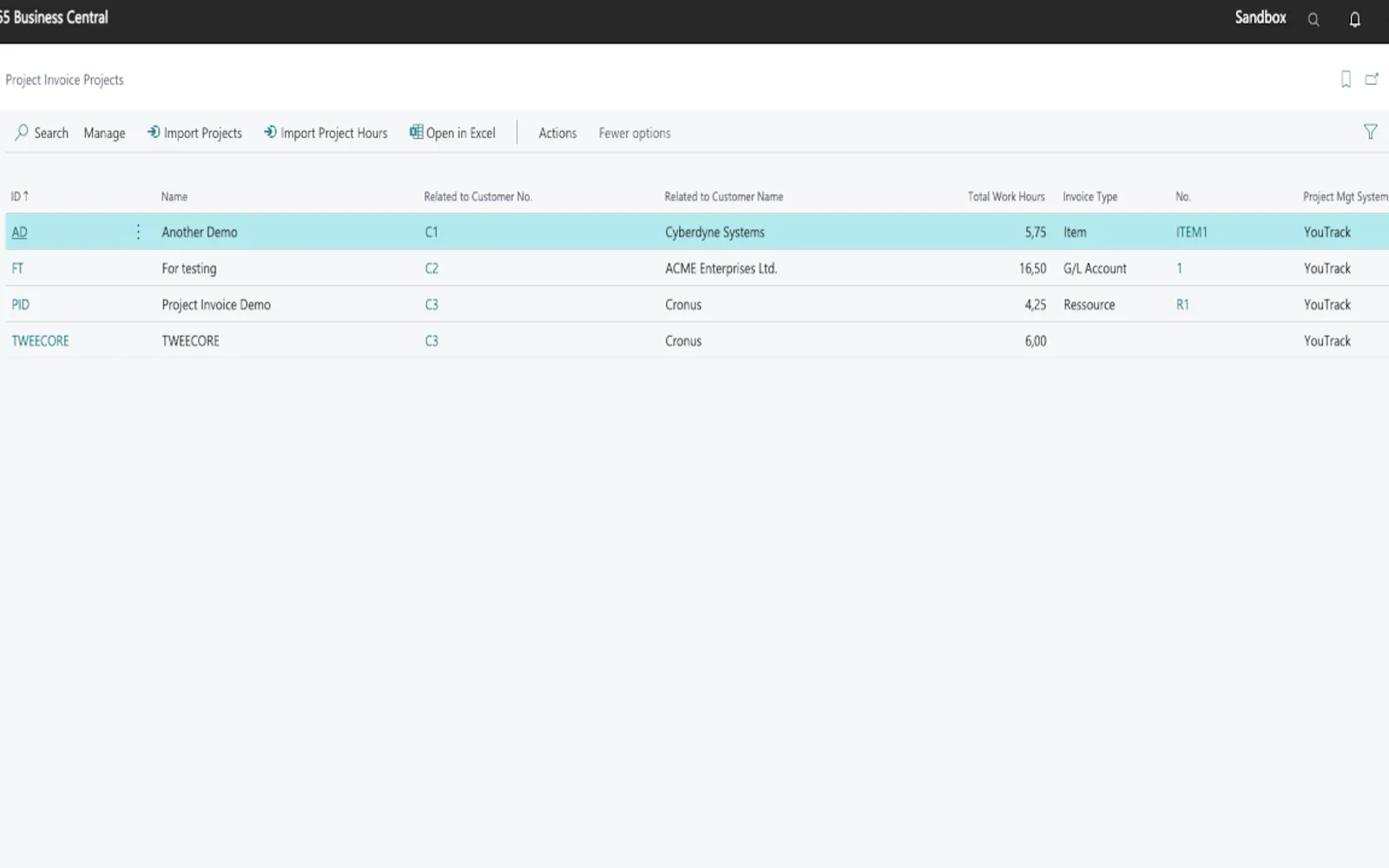Screen dimensions: 1389x868
Task: Click Invoice Type column header
Action: coord(1090,196)
